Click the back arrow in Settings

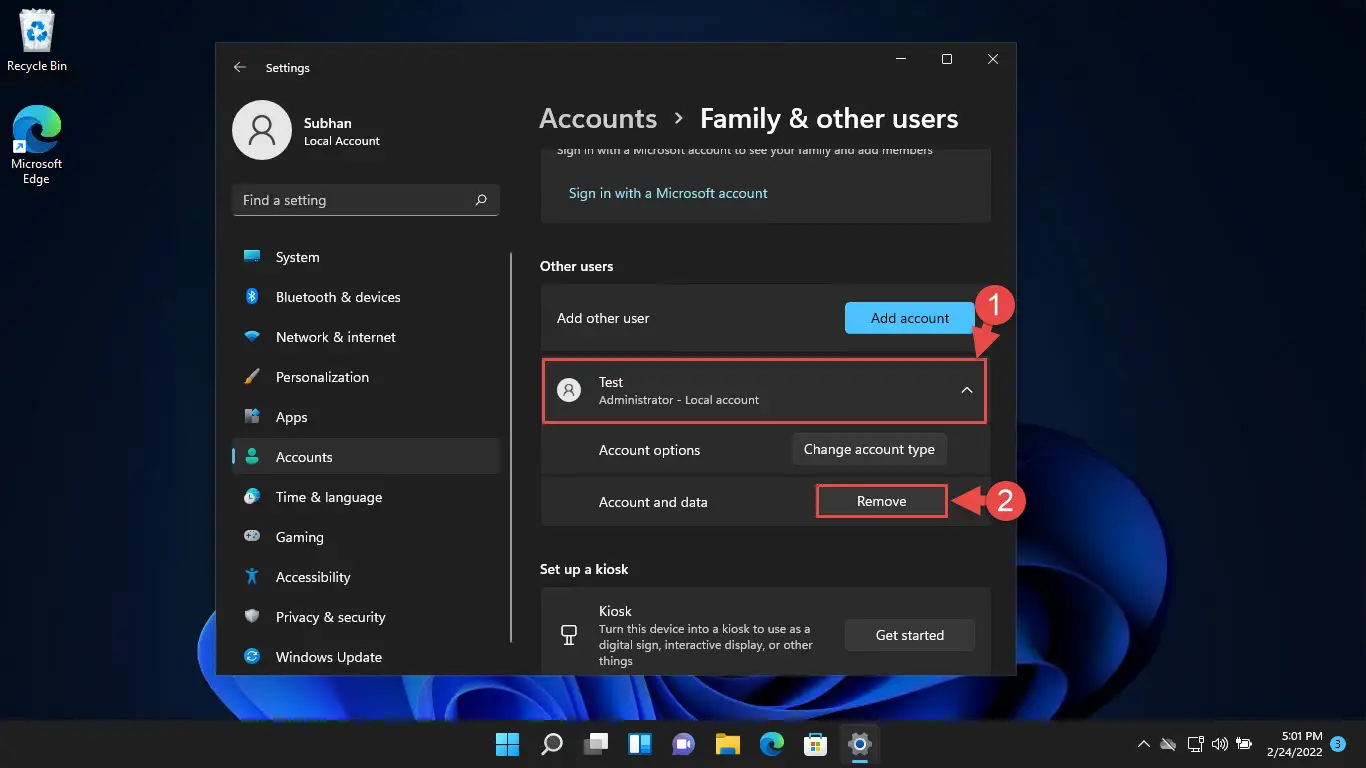[x=239, y=67]
